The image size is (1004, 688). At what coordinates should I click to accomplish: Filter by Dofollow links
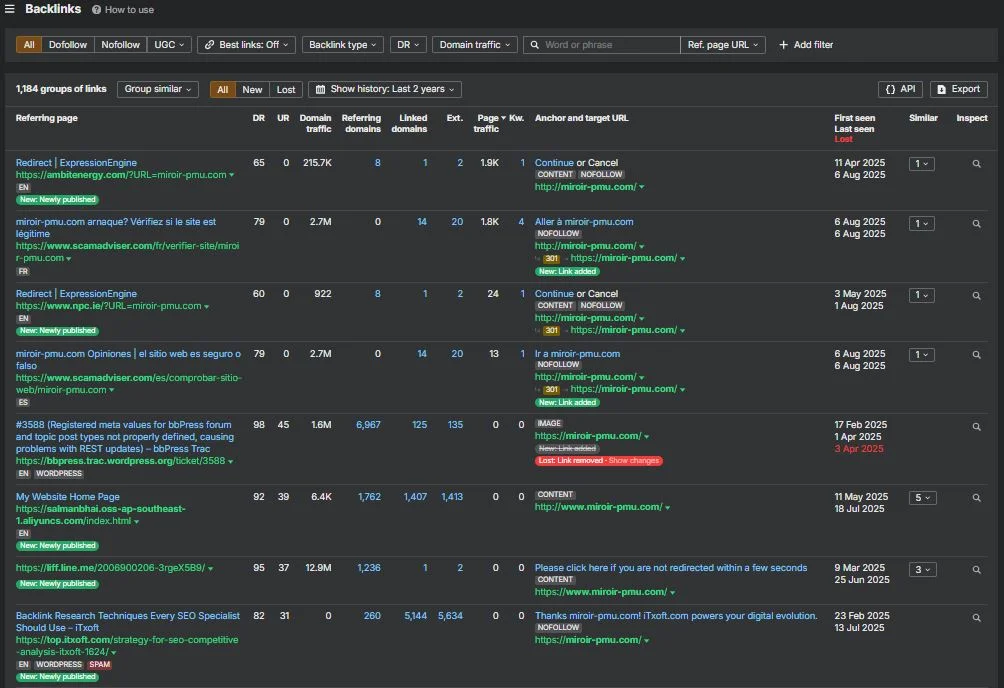(68, 45)
